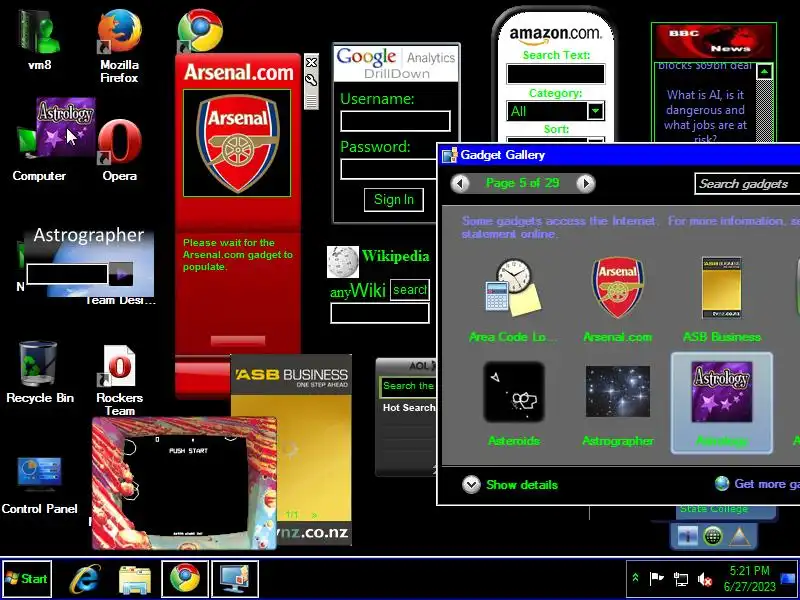
Task: Open the Action Center flag icon
Action: [x=657, y=579]
